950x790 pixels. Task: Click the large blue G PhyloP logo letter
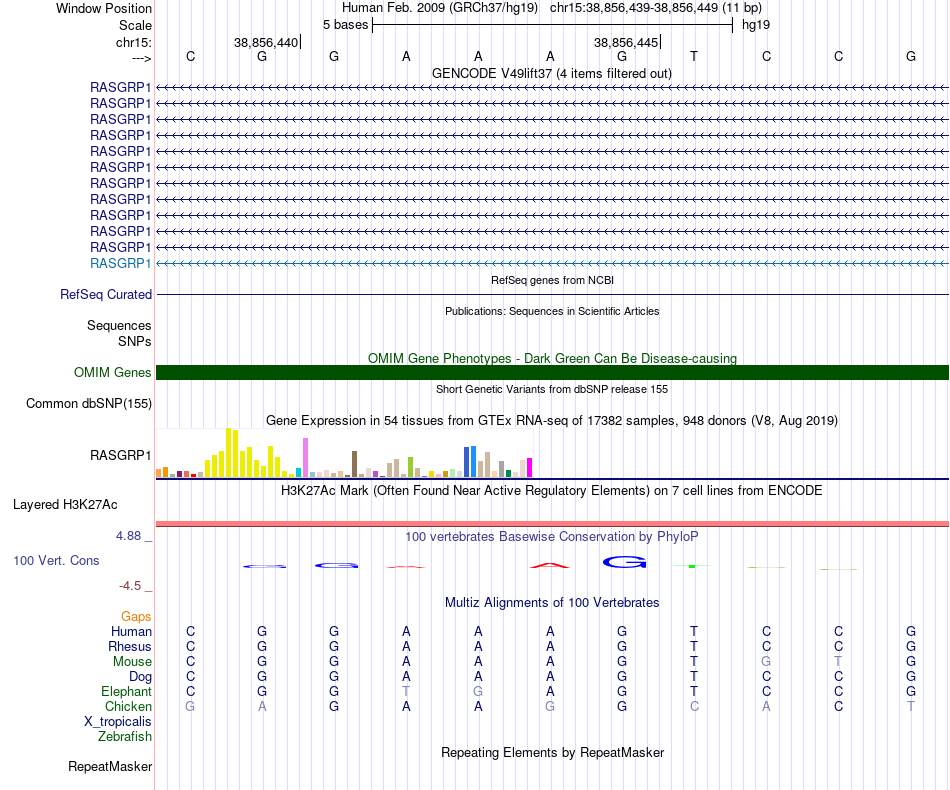tap(625, 562)
